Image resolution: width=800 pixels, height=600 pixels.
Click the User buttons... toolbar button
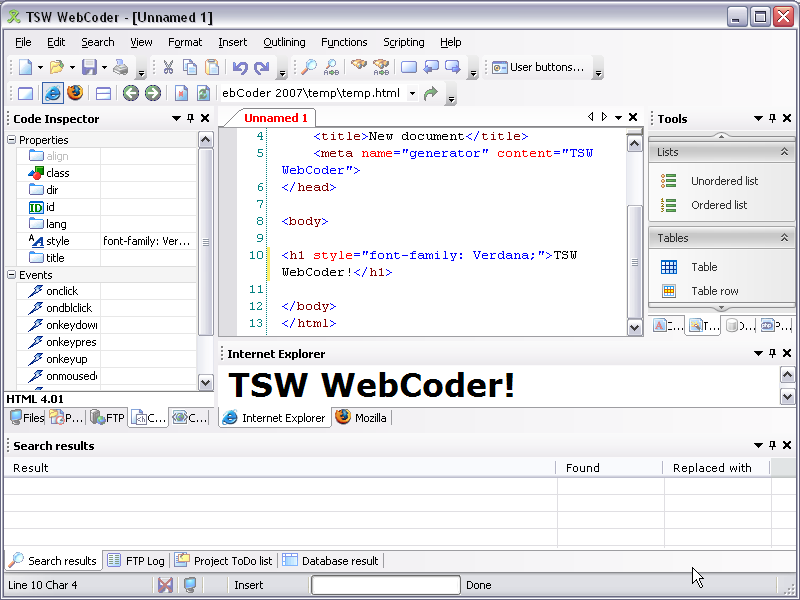pos(539,67)
